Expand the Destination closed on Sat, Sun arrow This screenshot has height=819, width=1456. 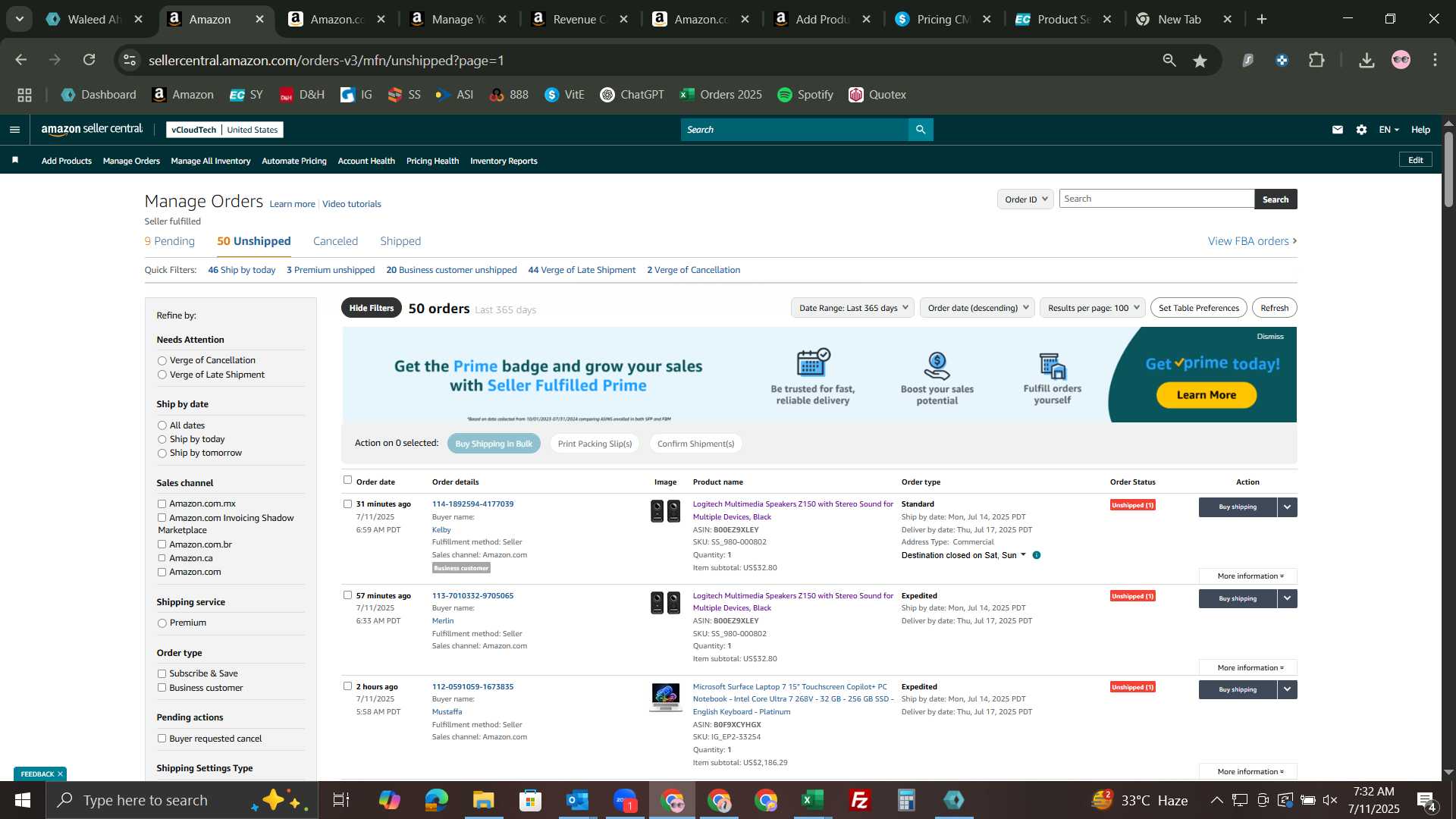(x=1023, y=554)
